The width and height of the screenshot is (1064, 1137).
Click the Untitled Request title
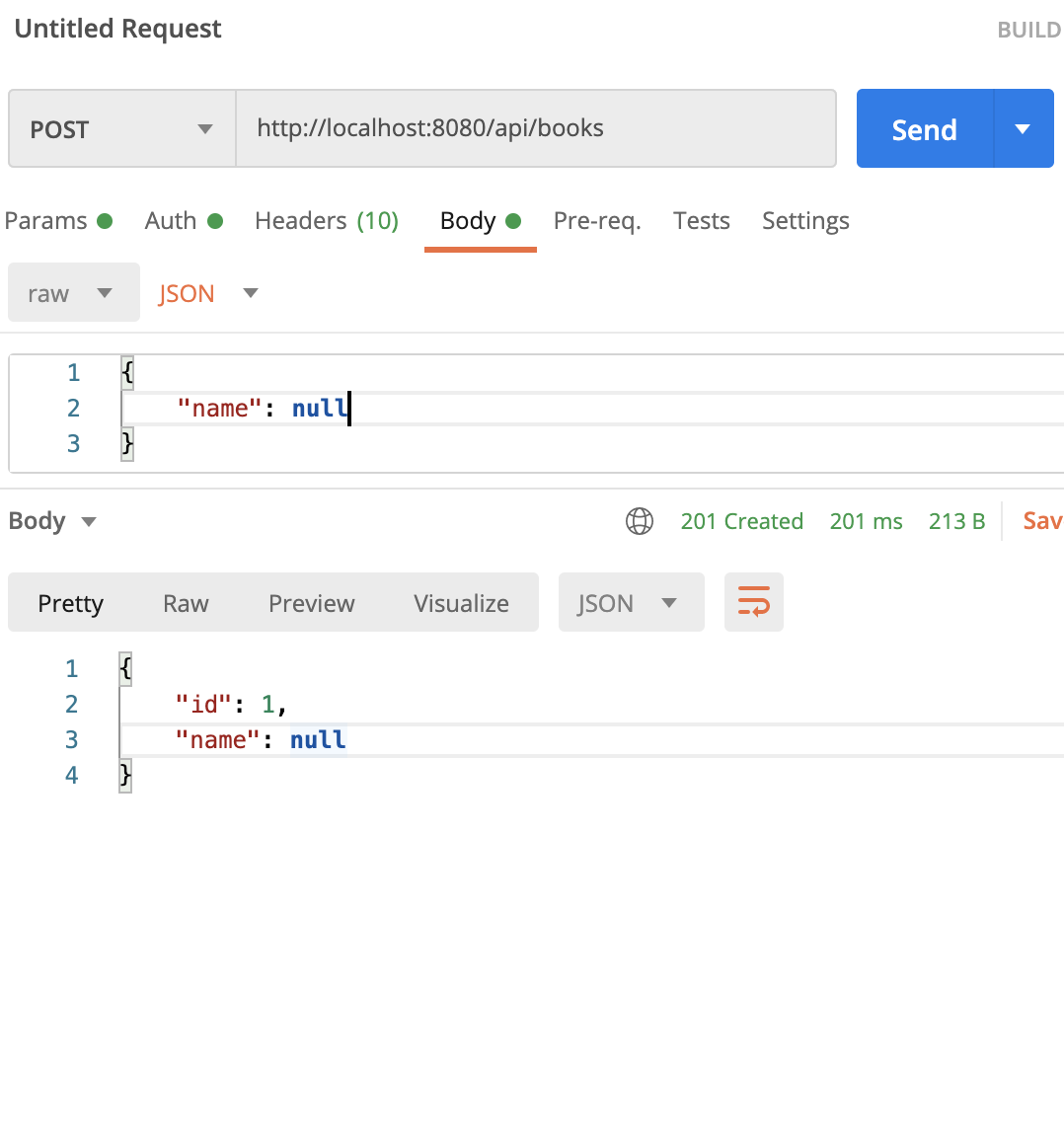click(117, 29)
